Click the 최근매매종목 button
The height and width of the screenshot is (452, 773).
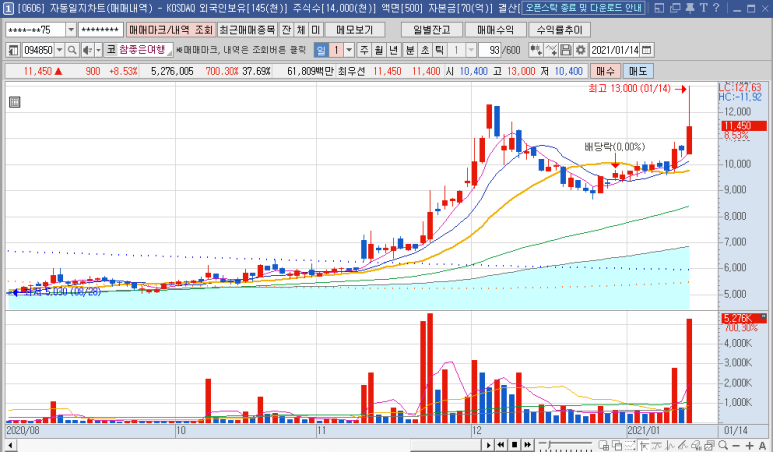click(247, 30)
